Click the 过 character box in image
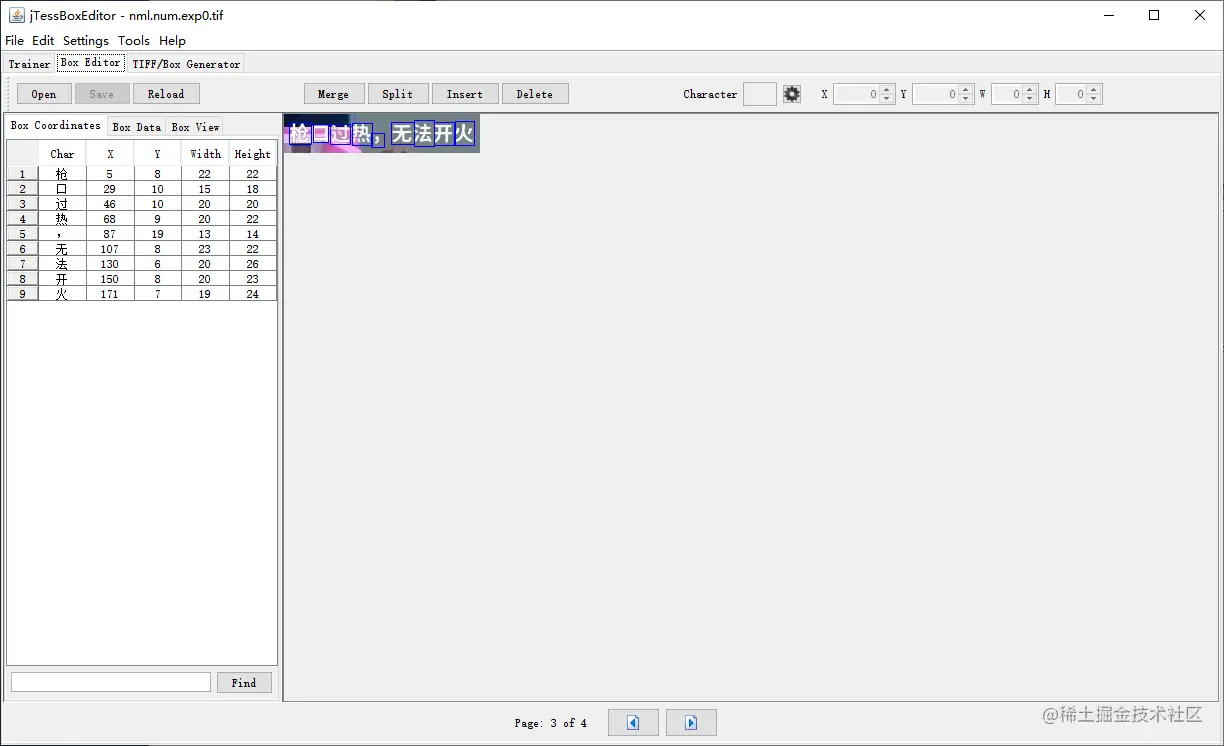Viewport: 1224px width, 746px height. [x=340, y=134]
